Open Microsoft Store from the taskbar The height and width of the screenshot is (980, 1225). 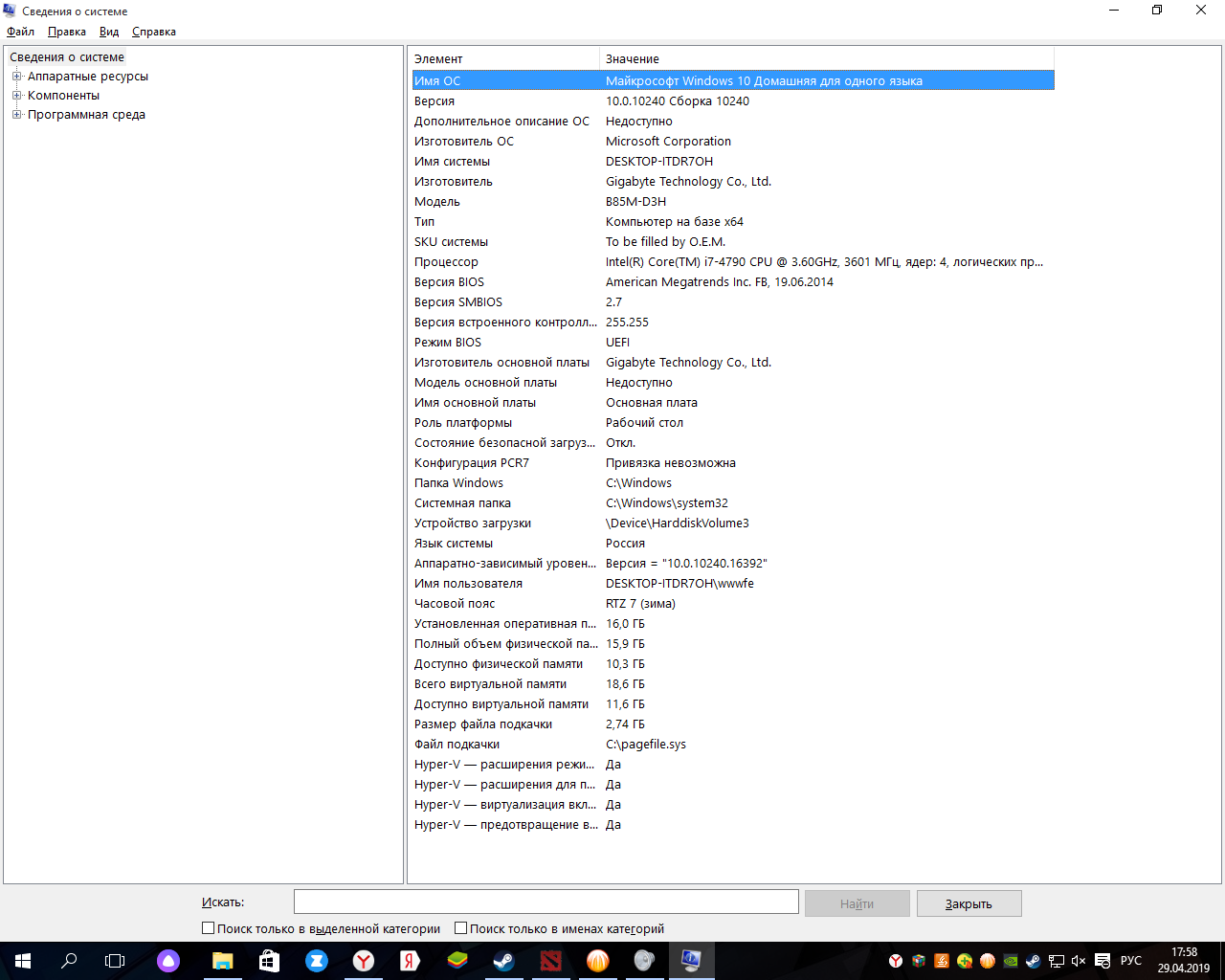tap(270, 961)
